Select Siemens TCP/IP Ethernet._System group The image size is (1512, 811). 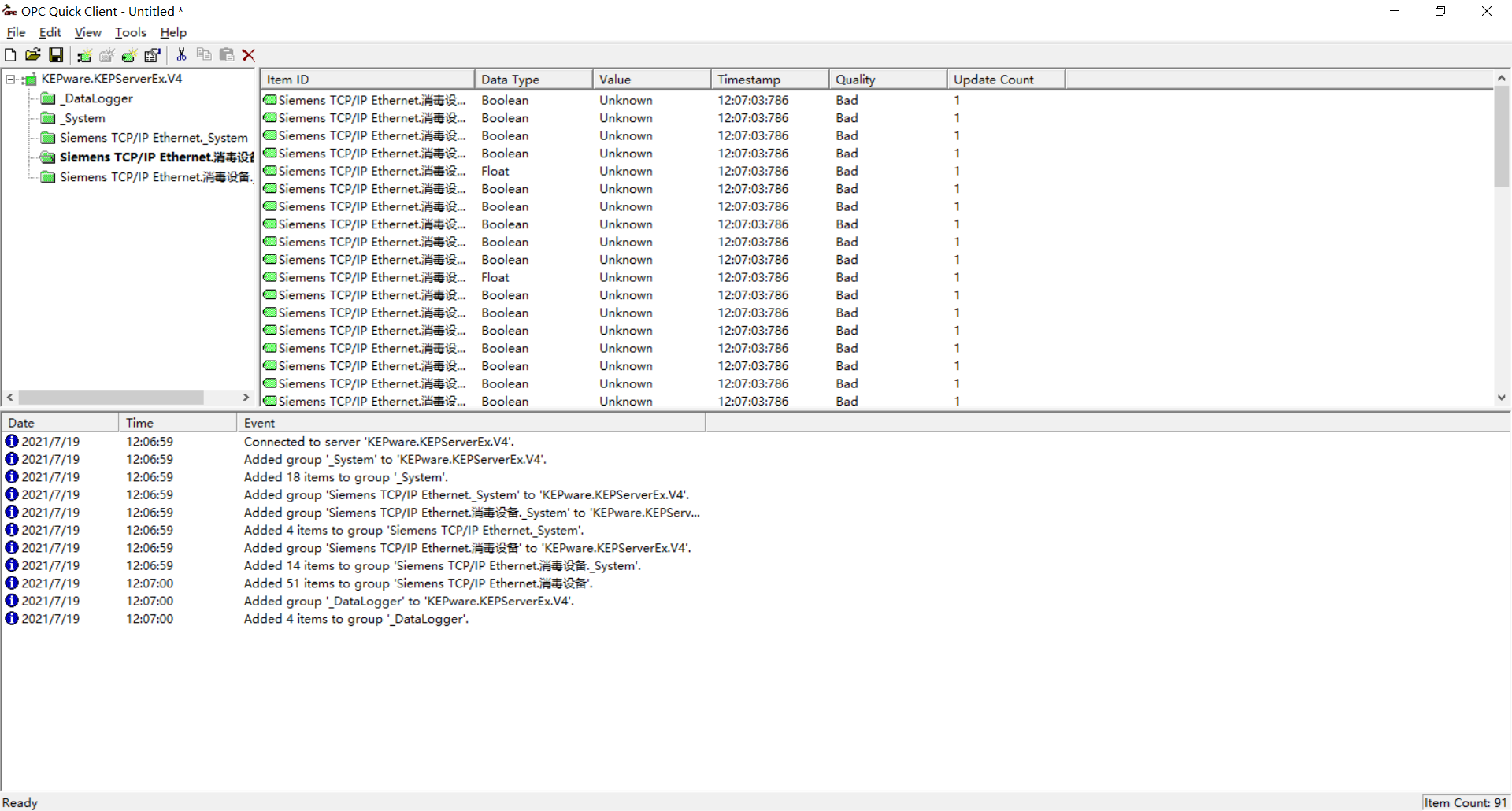153,138
